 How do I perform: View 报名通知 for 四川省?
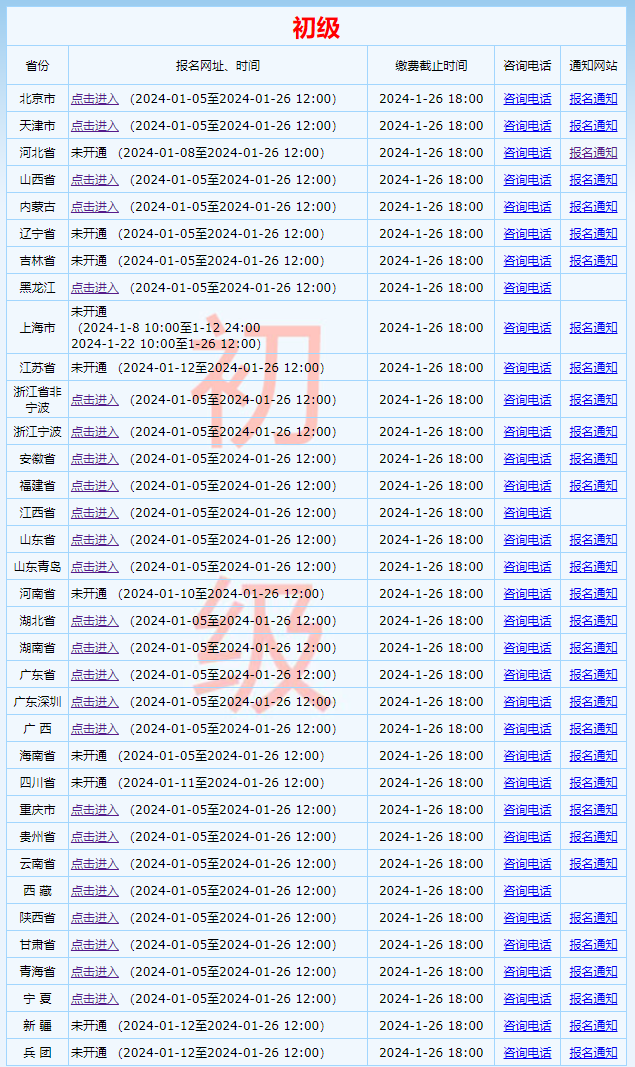click(x=593, y=783)
